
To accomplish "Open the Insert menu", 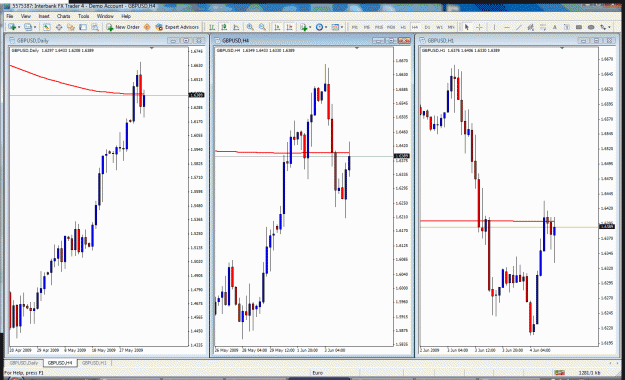I will point(44,16).
